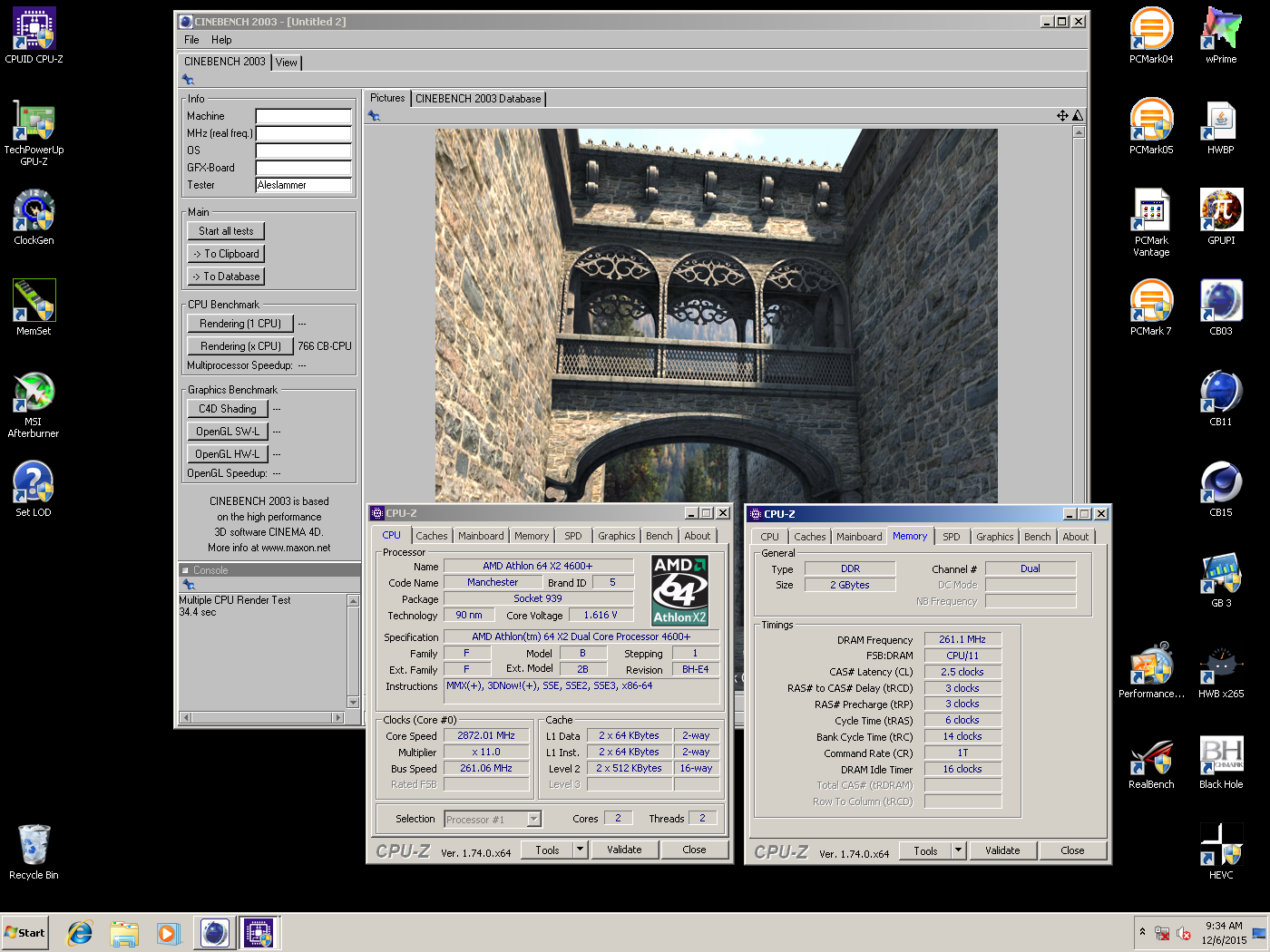The height and width of the screenshot is (952, 1270).
Task: Open GPUPI desktop shortcut
Action: (1221, 218)
